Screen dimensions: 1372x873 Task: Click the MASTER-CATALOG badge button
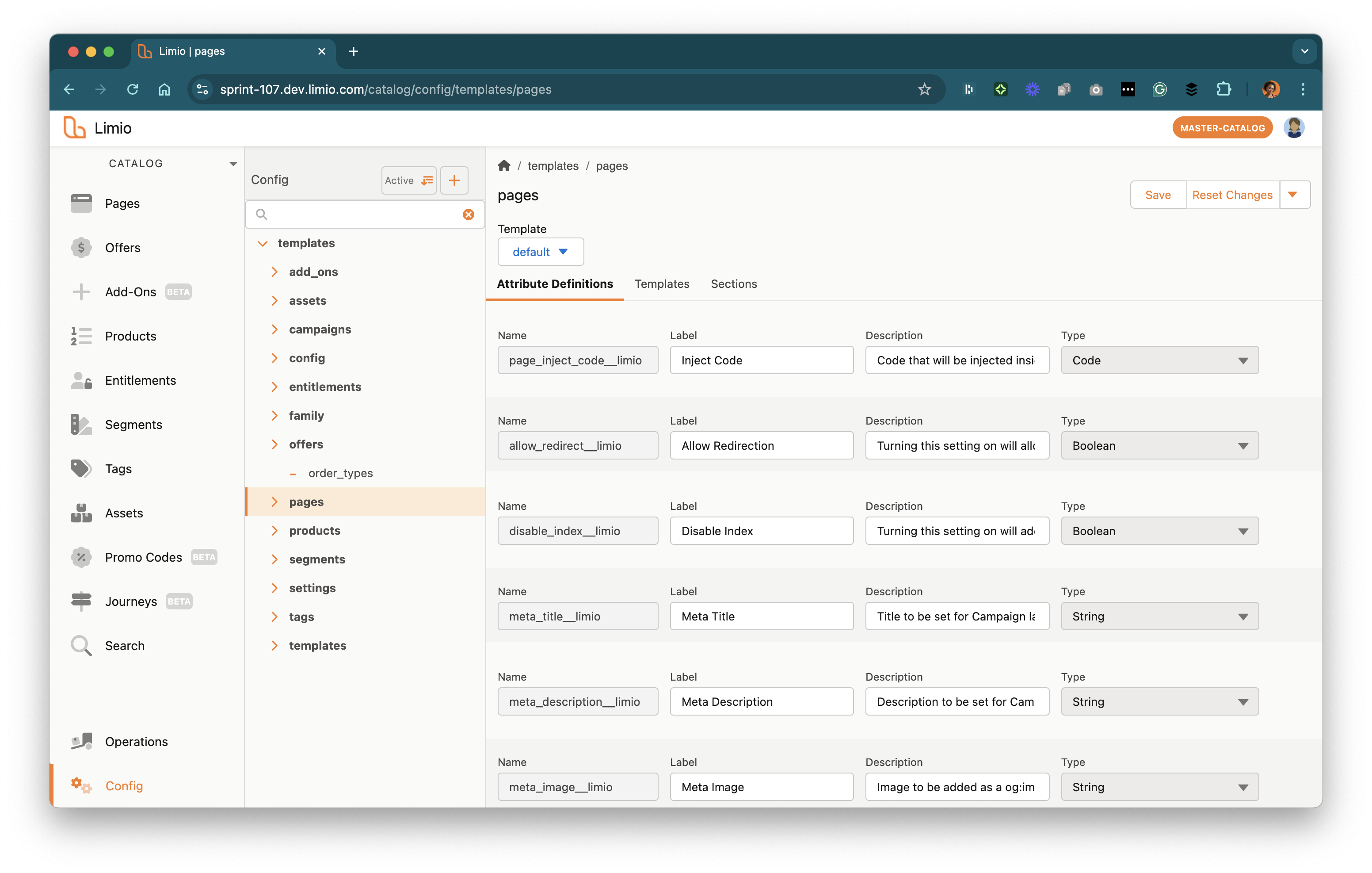1222,128
